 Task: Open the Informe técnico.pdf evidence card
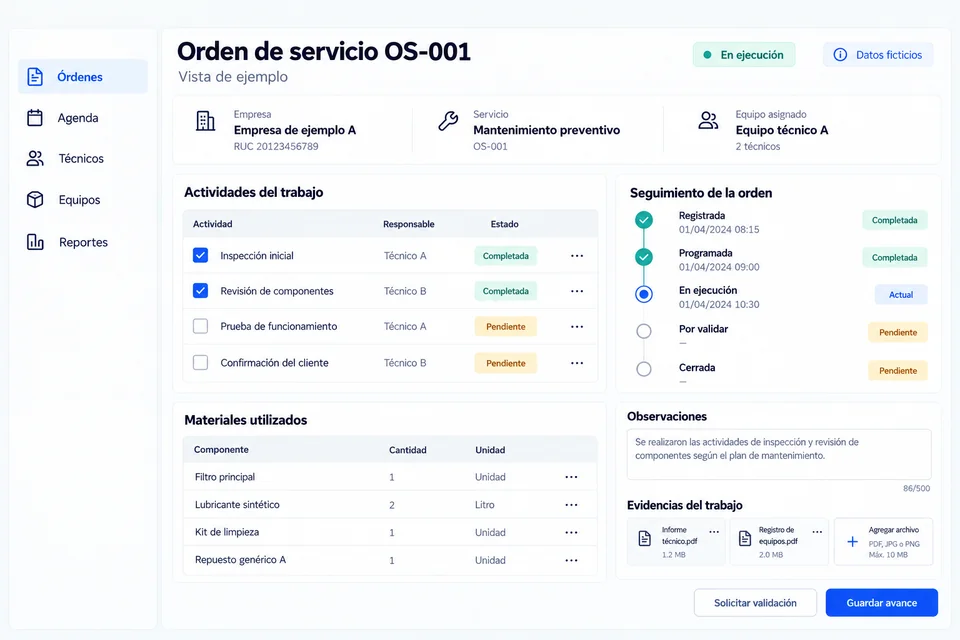tap(676, 541)
